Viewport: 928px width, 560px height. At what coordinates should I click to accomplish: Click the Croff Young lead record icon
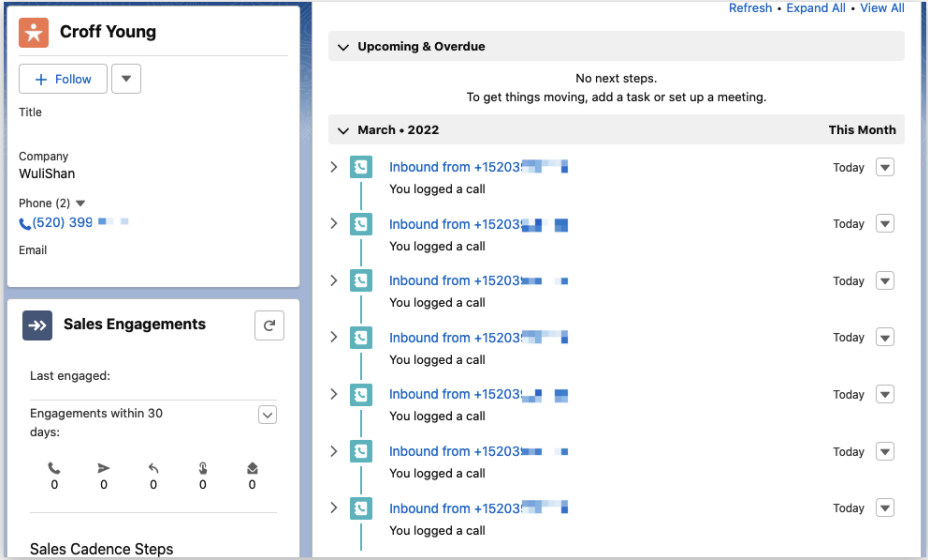click(x=34, y=33)
